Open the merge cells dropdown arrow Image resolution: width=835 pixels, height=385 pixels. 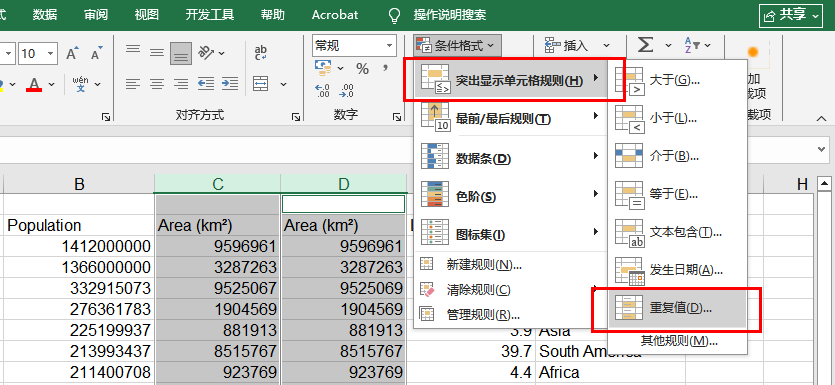point(283,84)
